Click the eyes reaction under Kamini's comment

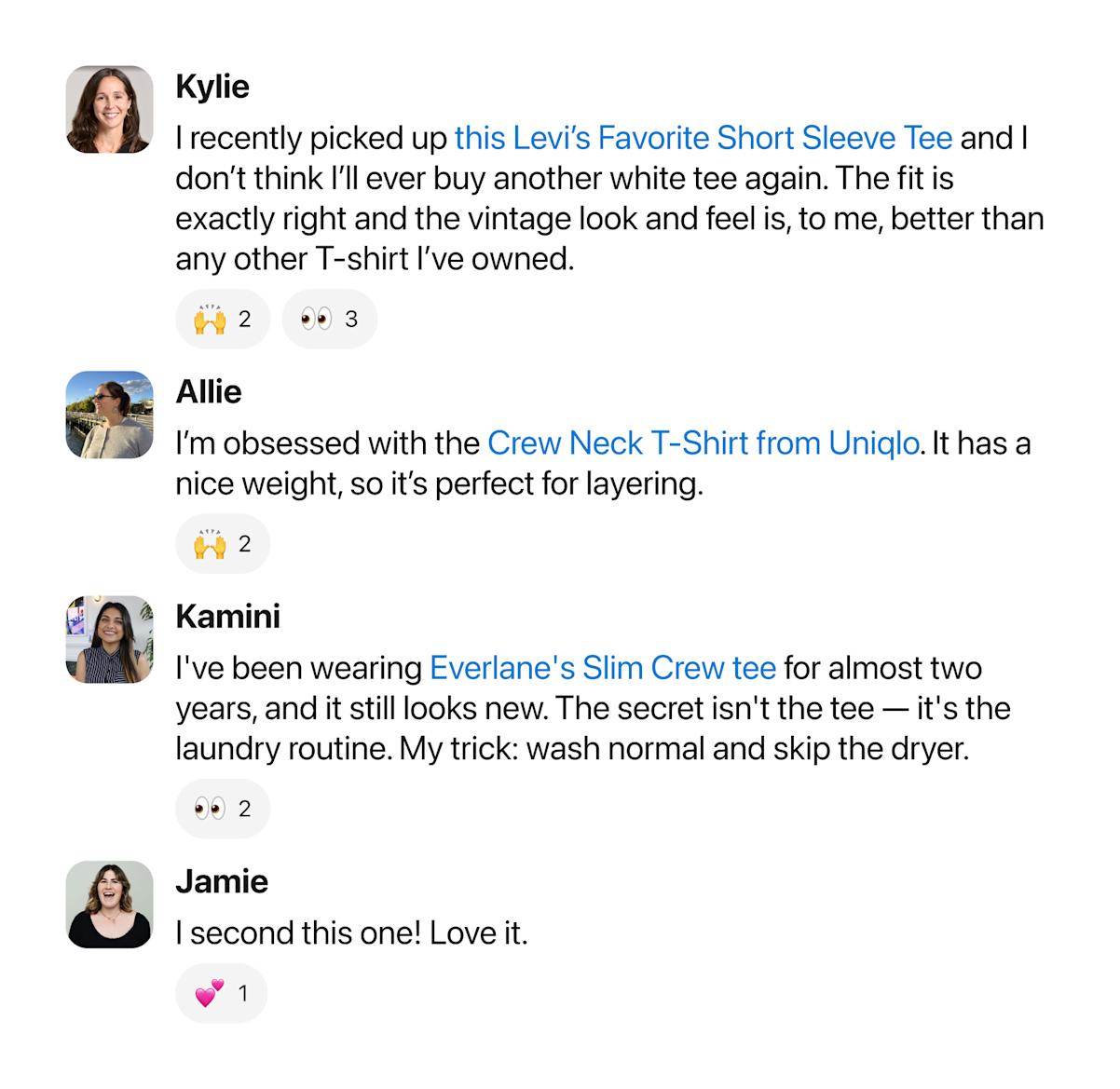pos(222,809)
